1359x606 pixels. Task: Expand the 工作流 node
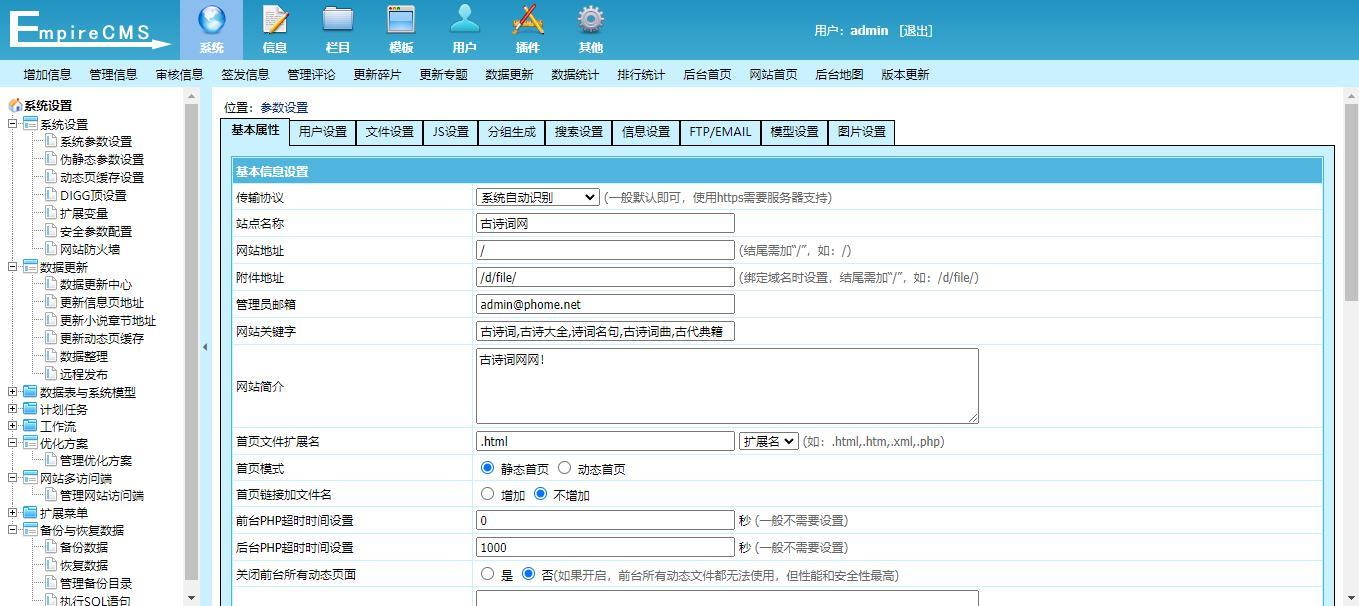[x=13, y=426]
